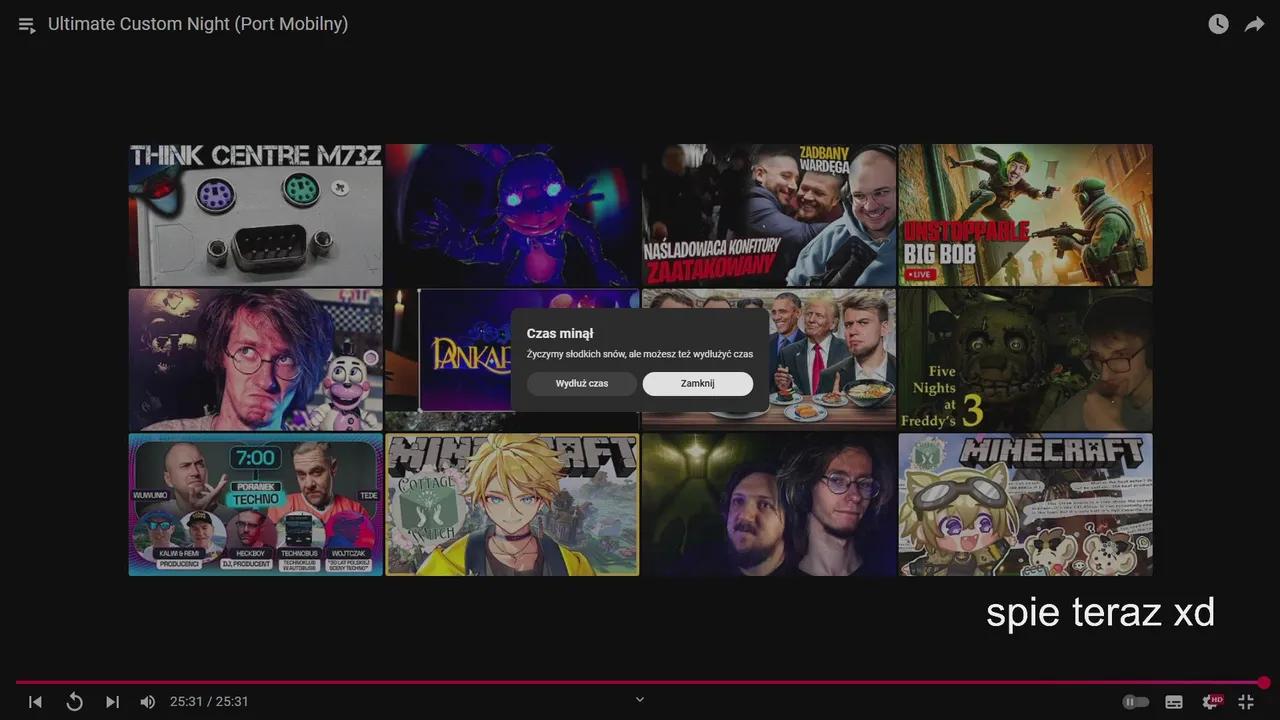The width and height of the screenshot is (1280, 720).
Task: Click the red scrubber handle at the end
Action: tap(1264, 683)
